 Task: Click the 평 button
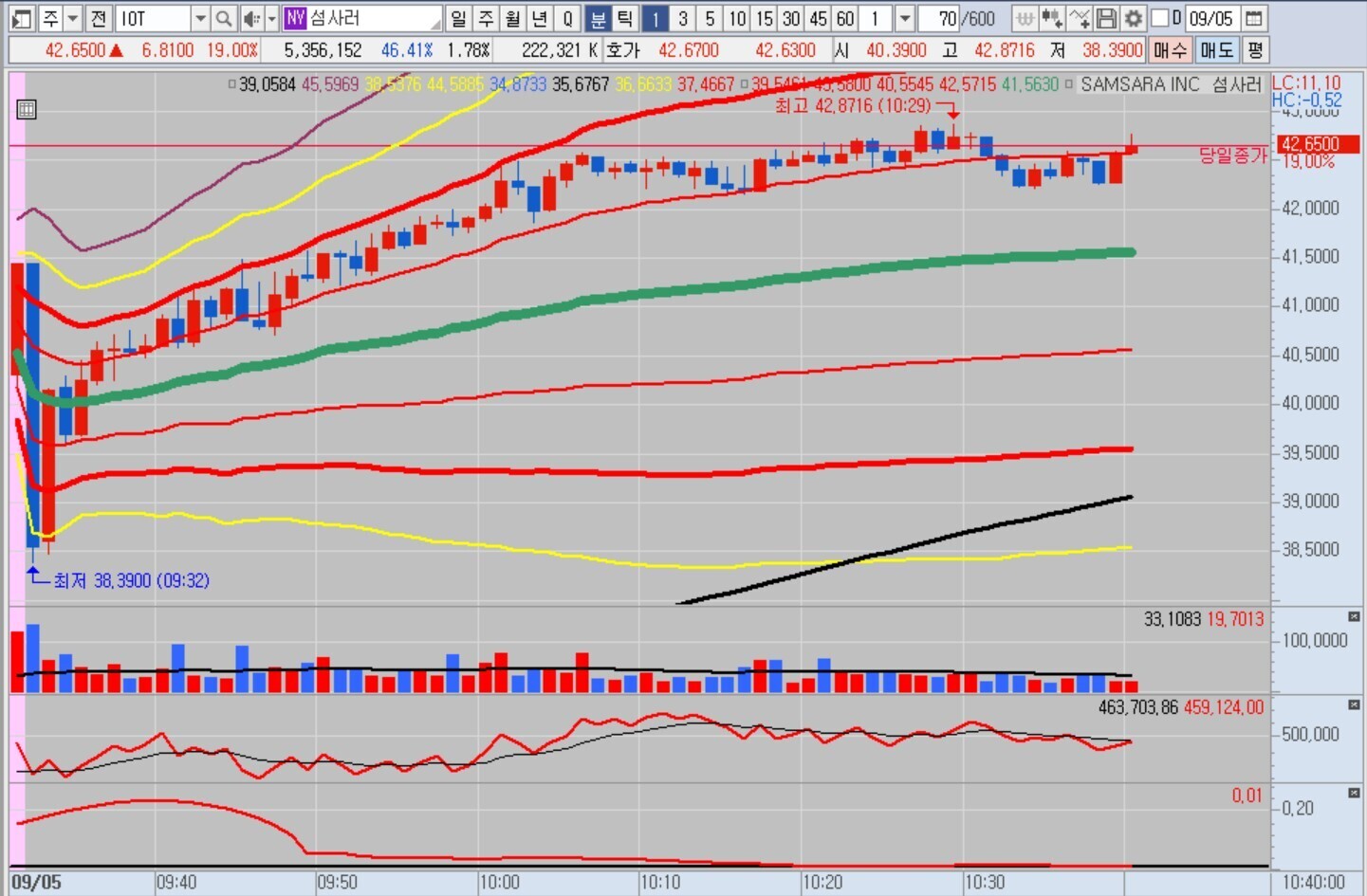coord(1255,49)
